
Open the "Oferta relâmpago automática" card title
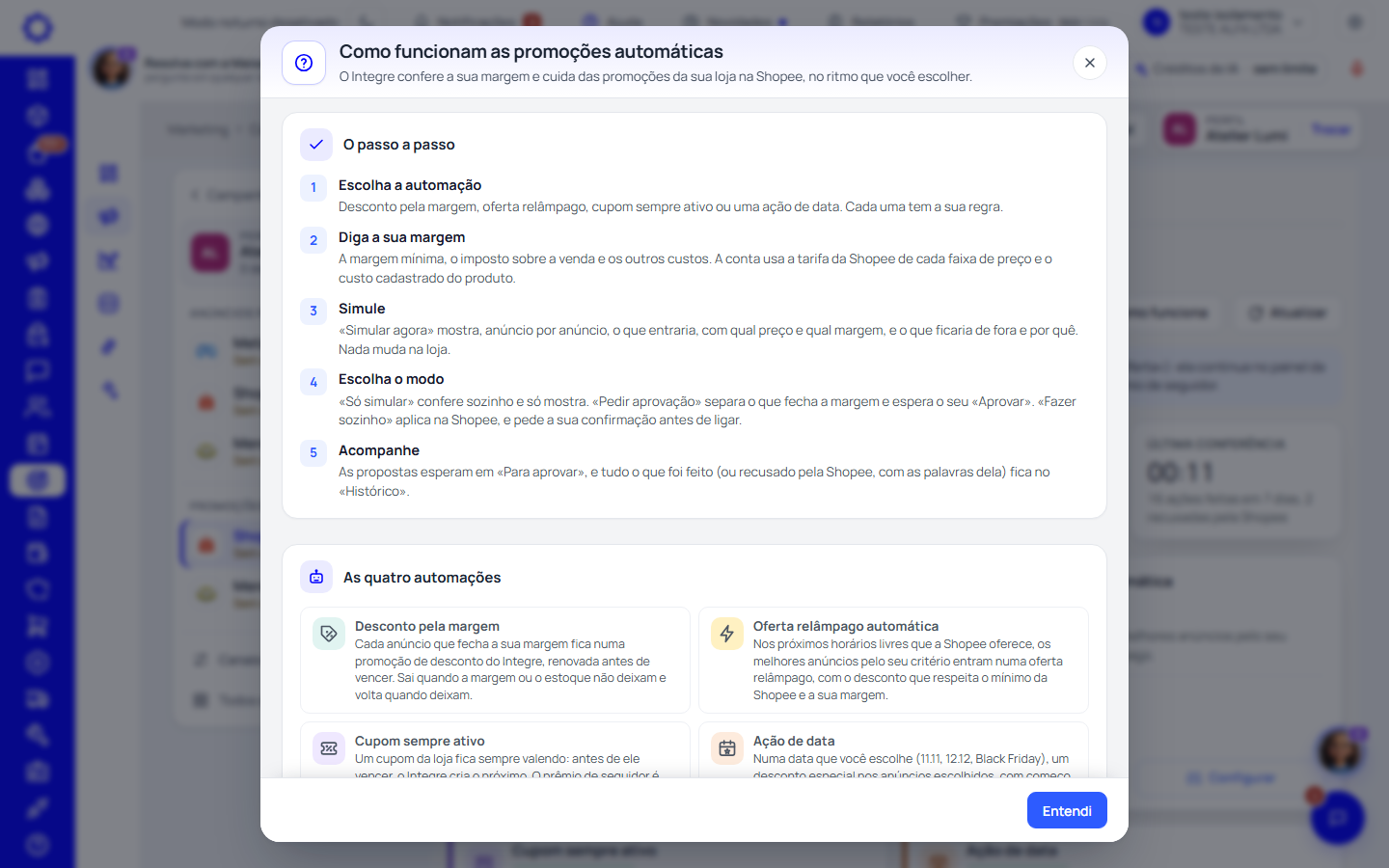tap(846, 626)
